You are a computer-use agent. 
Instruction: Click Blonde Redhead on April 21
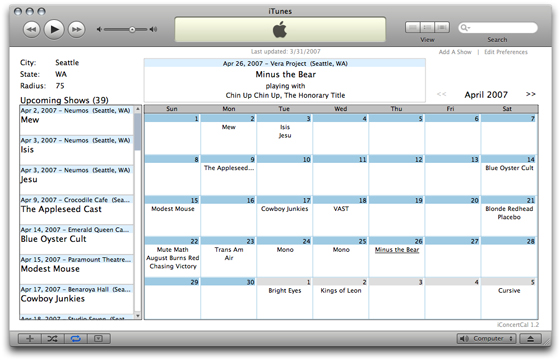[509, 209]
